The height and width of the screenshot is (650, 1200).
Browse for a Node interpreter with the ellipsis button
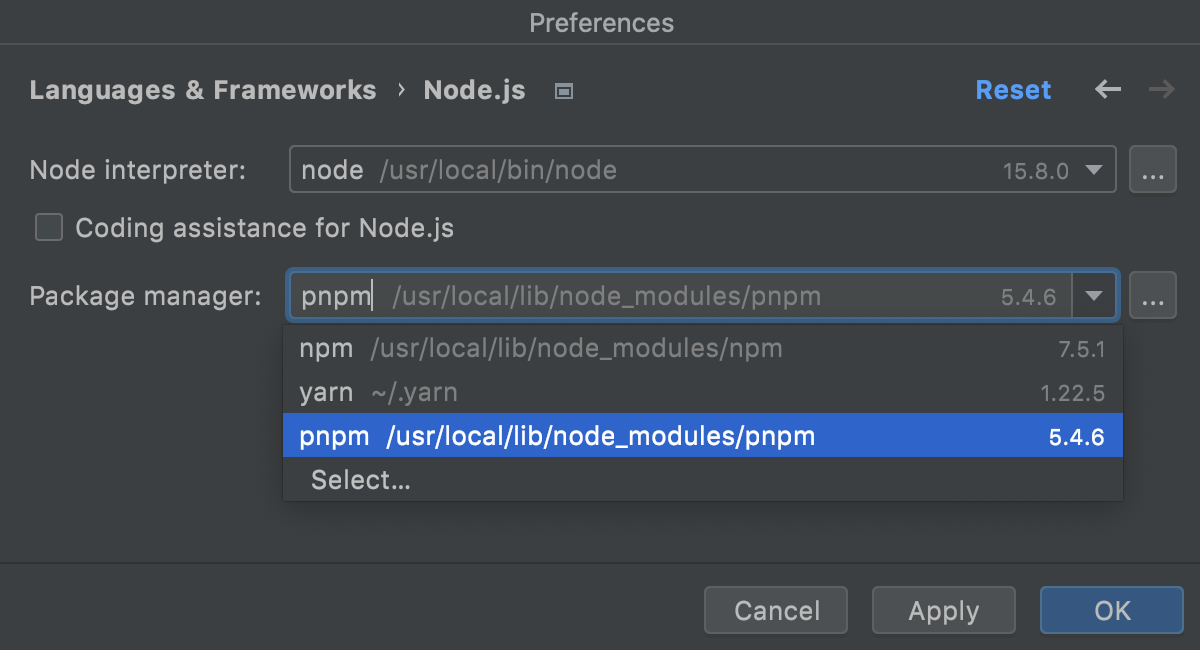(1153, 169)
